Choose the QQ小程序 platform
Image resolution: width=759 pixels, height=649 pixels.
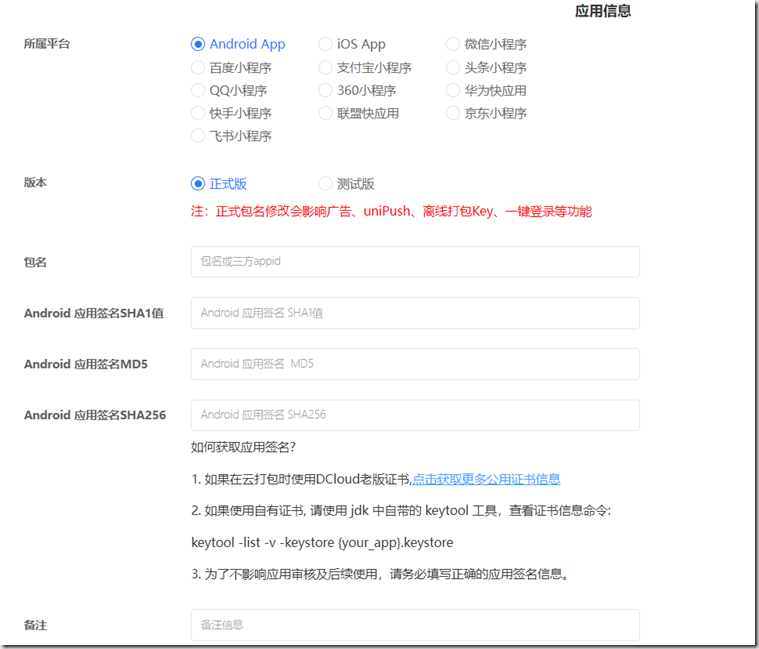(198, 91)
